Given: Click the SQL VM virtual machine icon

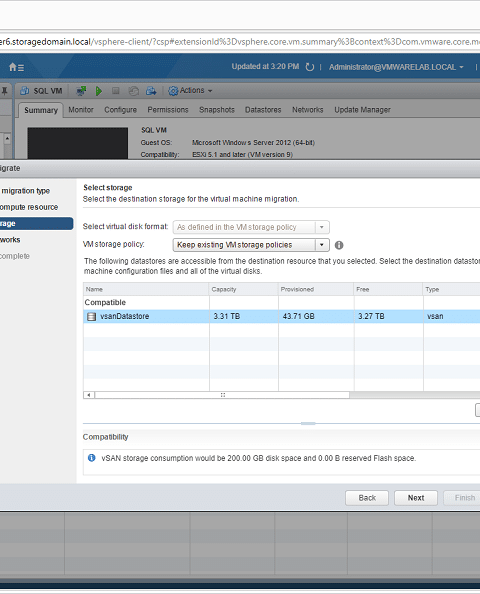Looking at the screenshot, I should click(25, 91).
